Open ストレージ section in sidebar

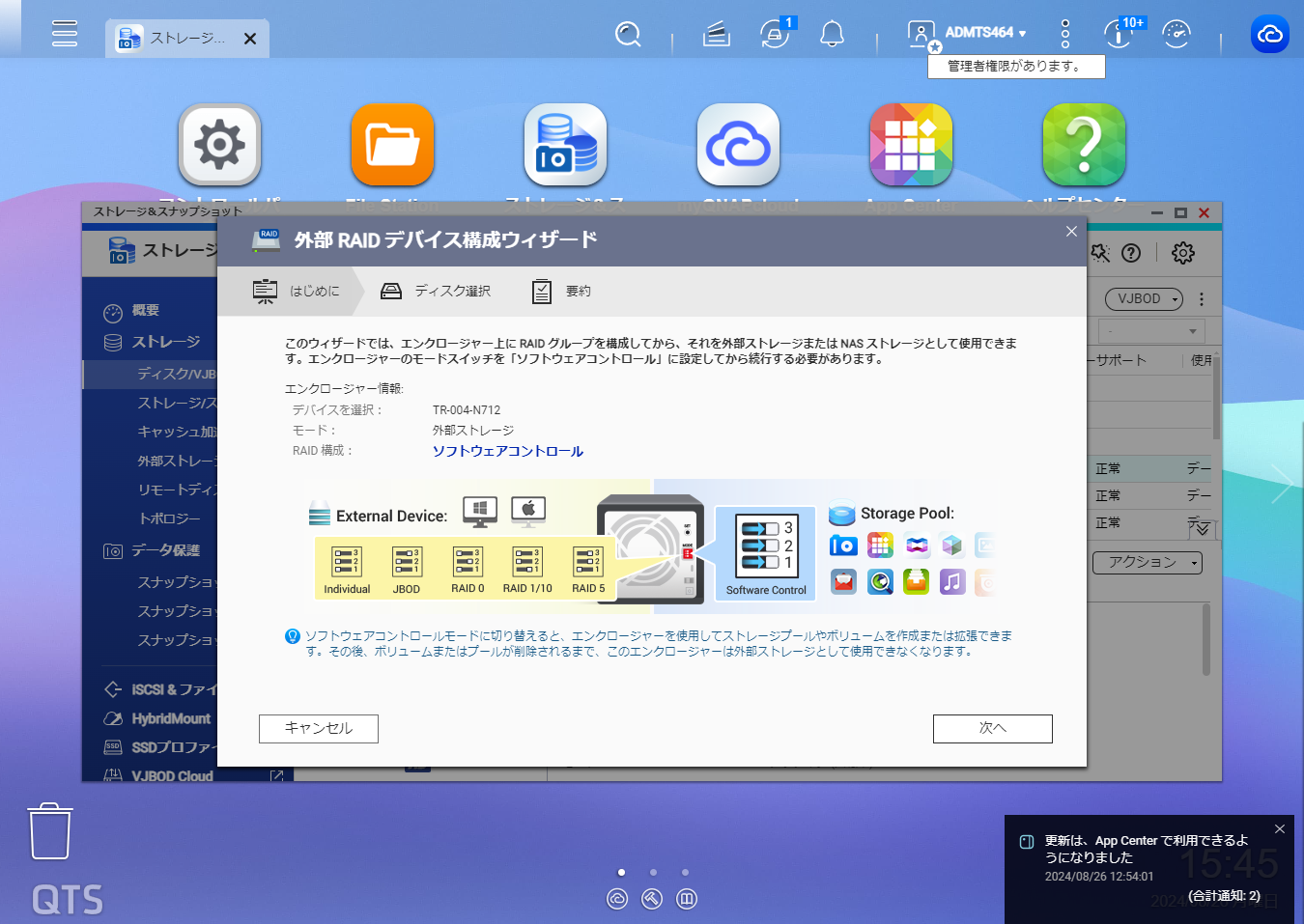[x=165, y=342]
